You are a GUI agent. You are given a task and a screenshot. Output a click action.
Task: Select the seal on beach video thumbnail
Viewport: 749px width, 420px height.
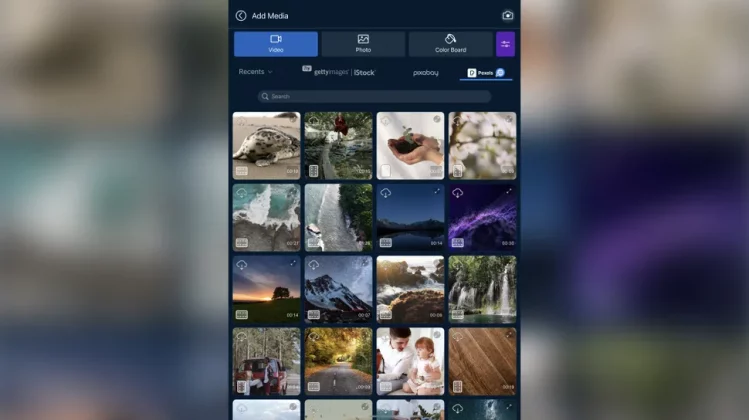click(266, 145)
